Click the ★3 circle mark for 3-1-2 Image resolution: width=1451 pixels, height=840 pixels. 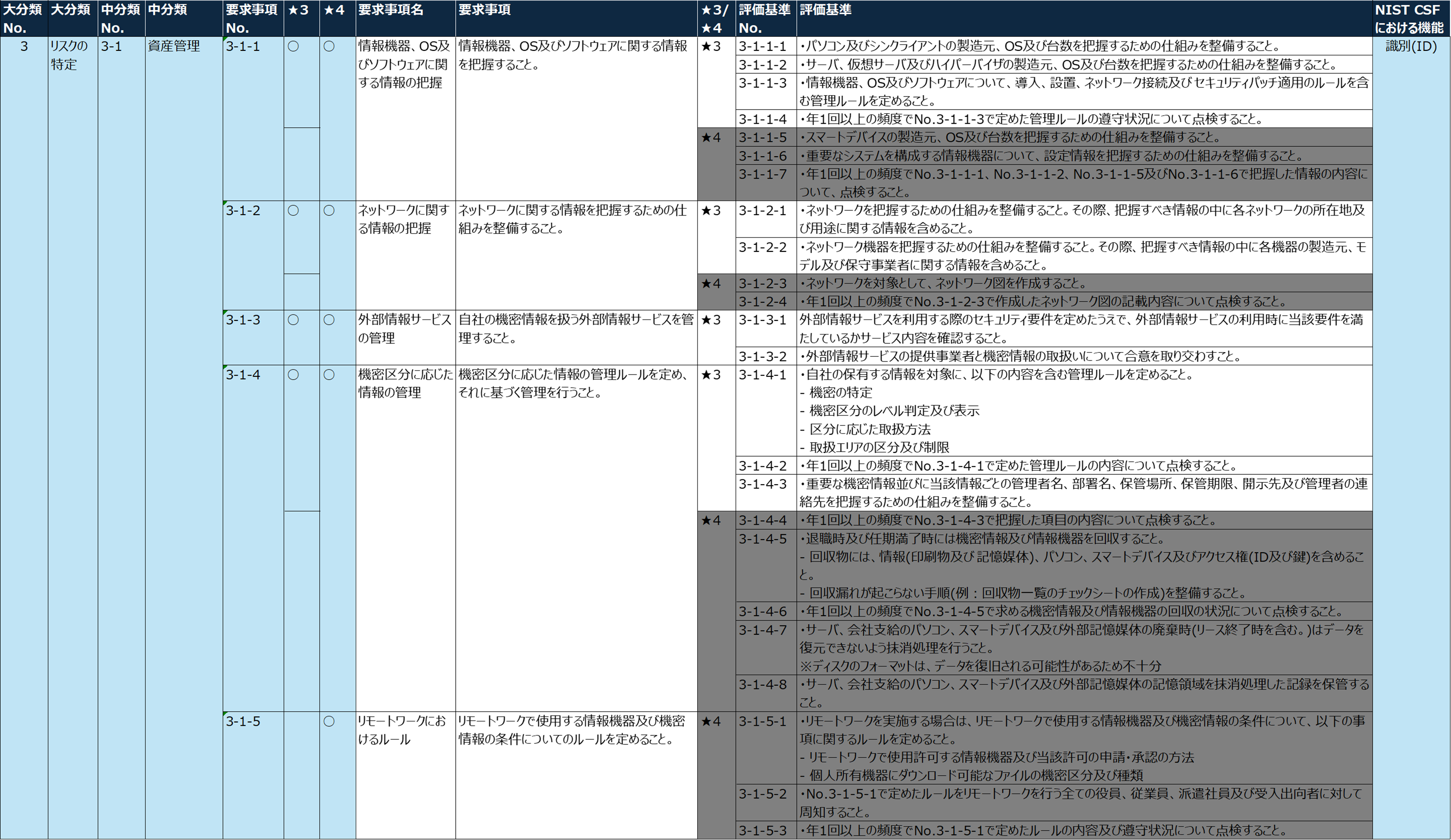click(293, 211)
